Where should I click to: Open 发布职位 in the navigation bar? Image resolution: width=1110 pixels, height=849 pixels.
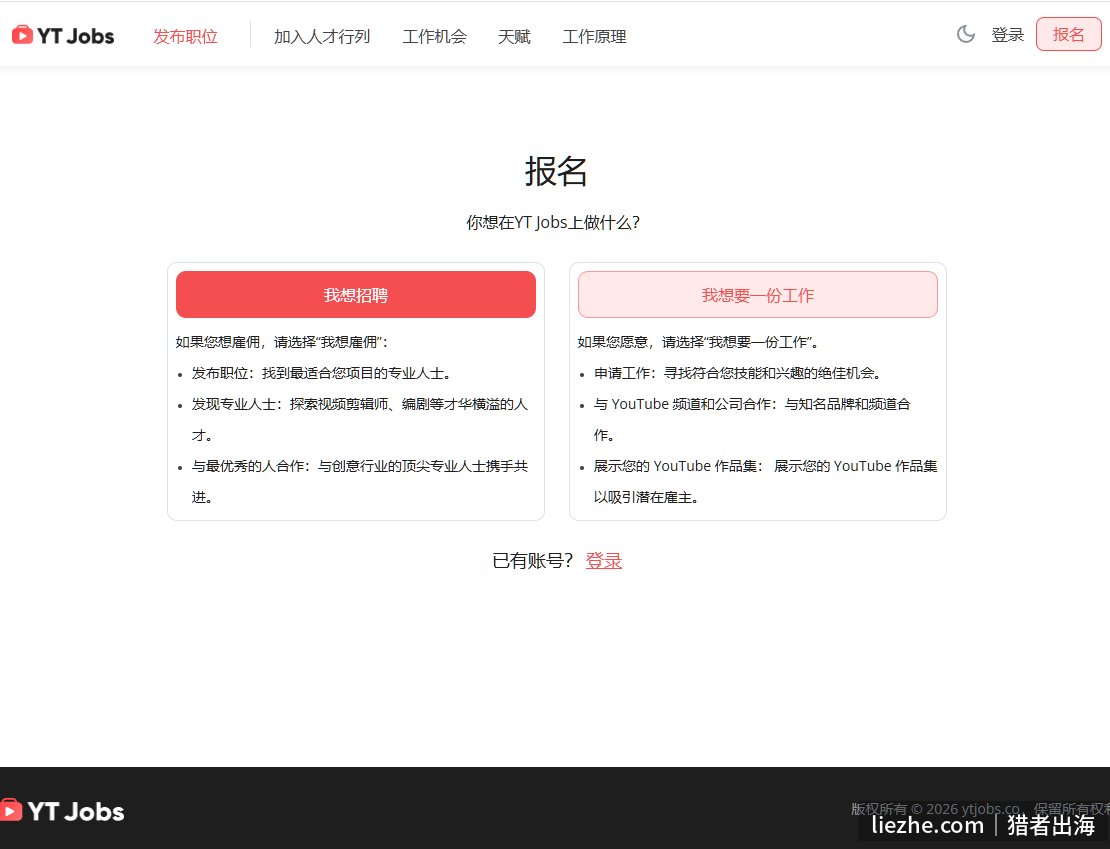coord(185,36)
